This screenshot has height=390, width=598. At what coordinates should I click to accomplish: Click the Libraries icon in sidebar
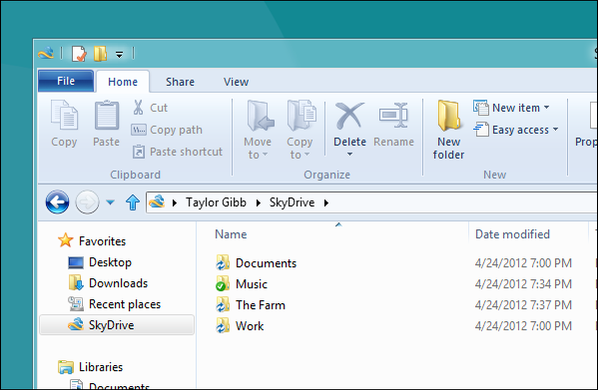tap(66, 367)
